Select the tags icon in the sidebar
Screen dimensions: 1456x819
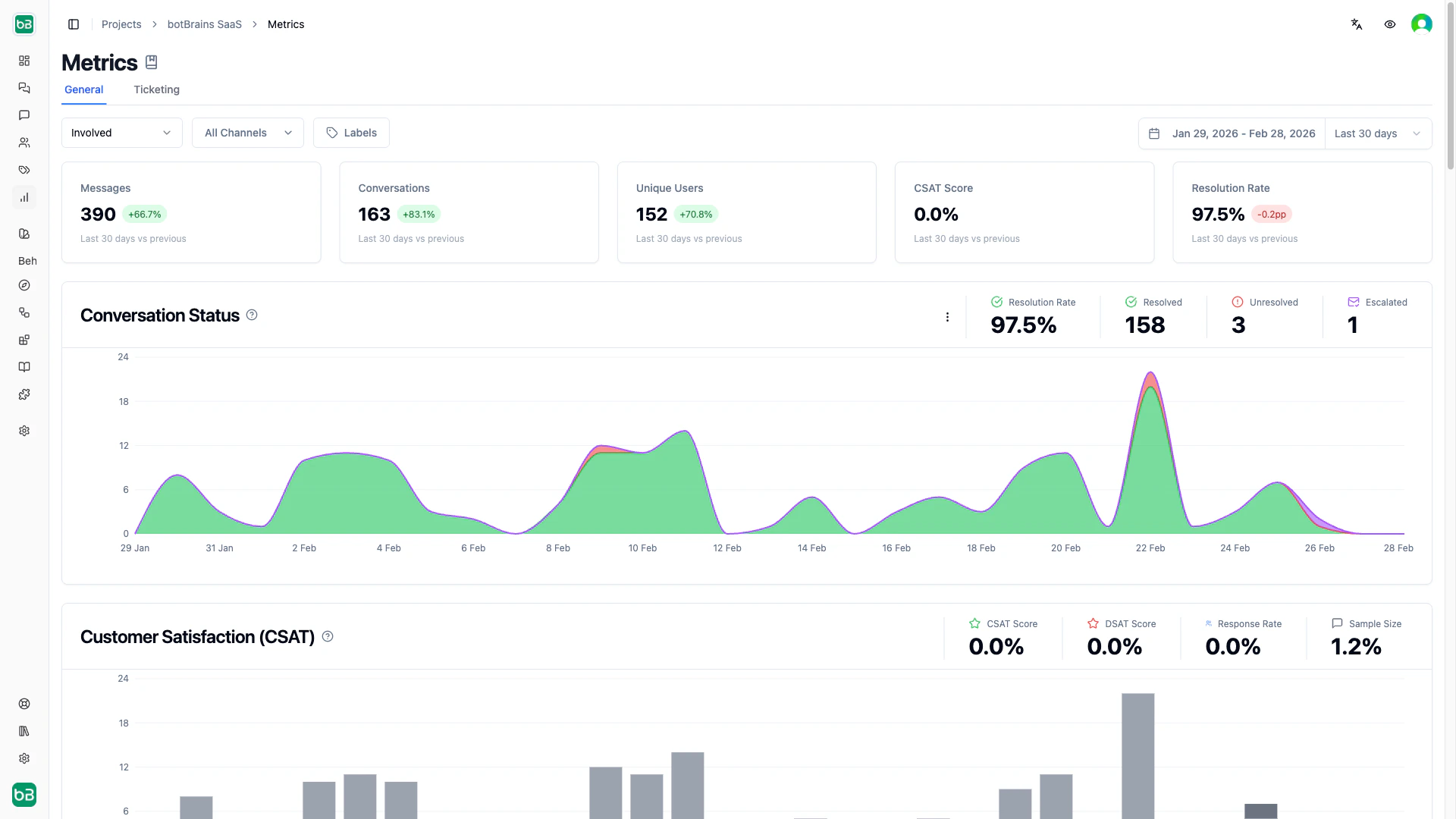(x=24, y=170)
